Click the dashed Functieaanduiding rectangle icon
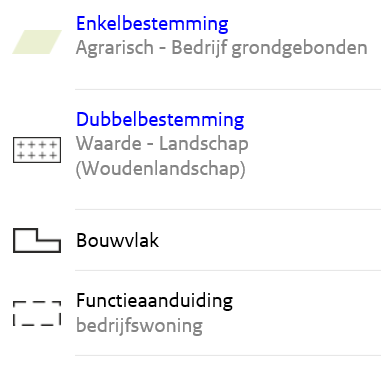 click(37, 313)
